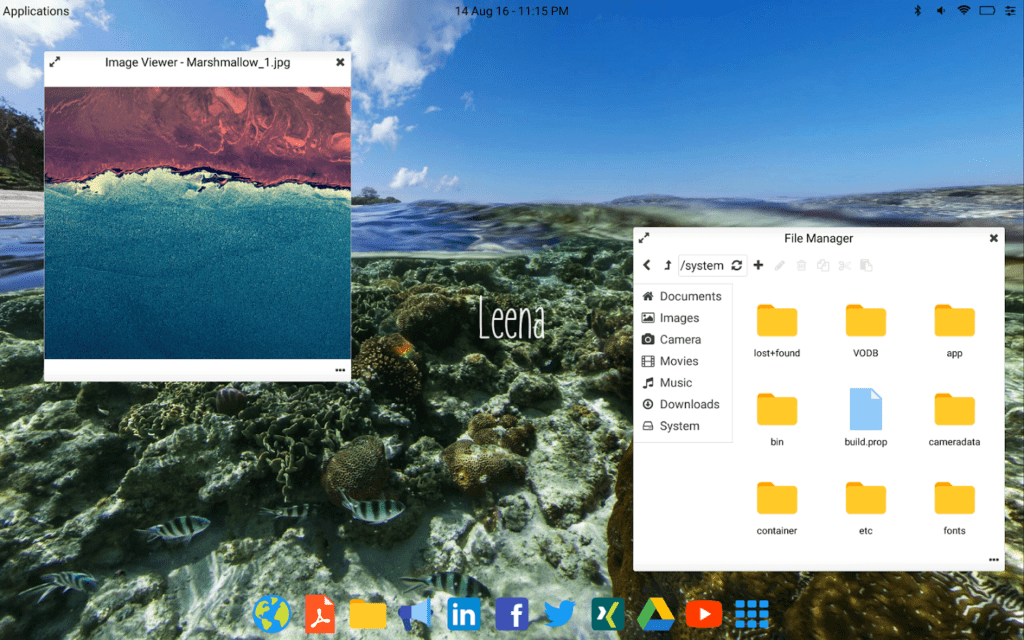Image resolution: width=1024 pixels, height=640 pixels.
Task: Refresh the /system folder listing
Action: coord(737,265)
